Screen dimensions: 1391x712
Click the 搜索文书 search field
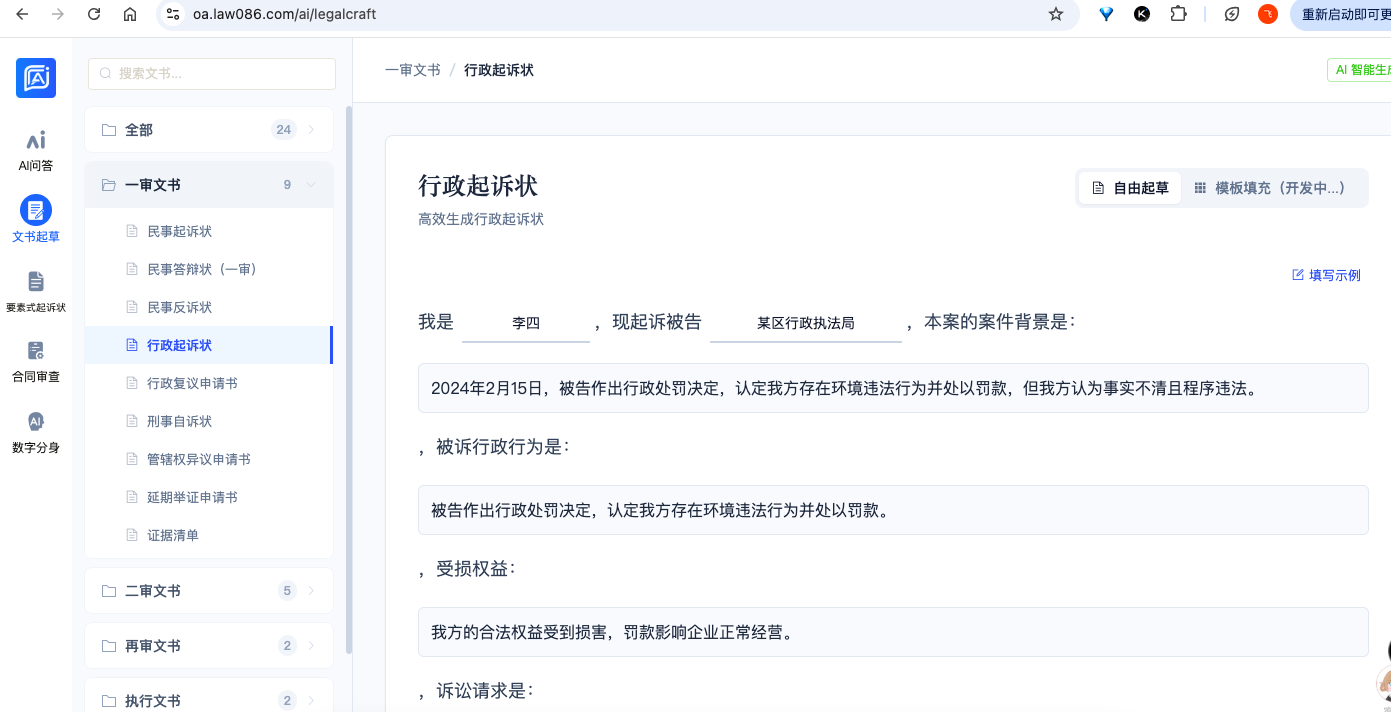click(212, 73)
